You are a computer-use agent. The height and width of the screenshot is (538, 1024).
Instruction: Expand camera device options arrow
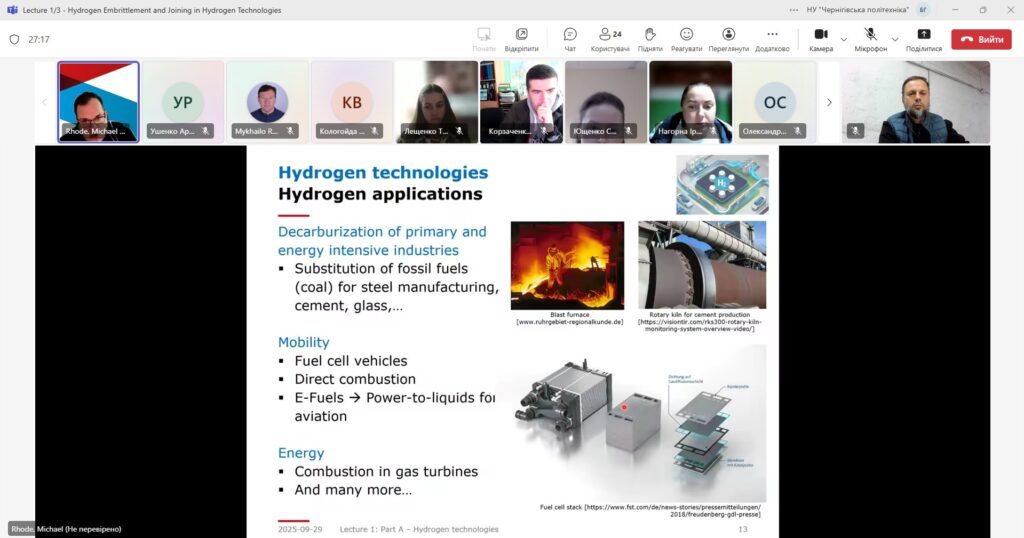tap(844, 40)
